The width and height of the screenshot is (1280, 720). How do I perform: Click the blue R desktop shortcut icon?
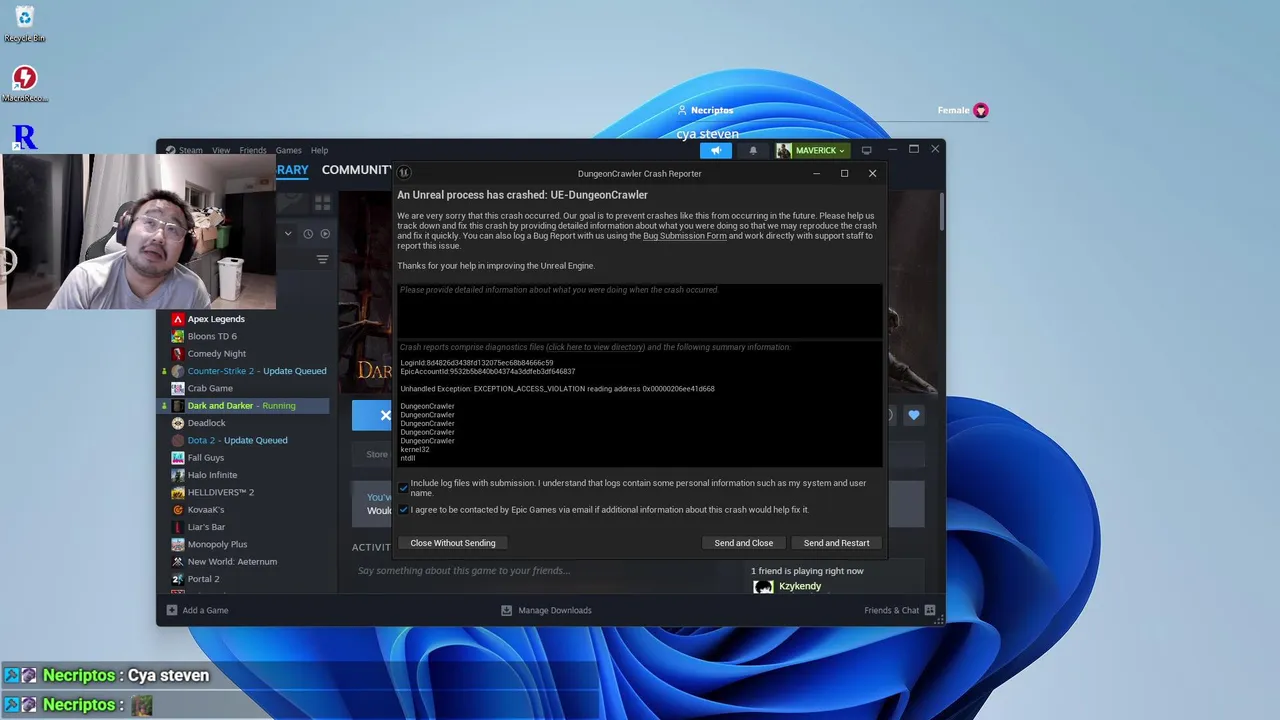[24, 137]
